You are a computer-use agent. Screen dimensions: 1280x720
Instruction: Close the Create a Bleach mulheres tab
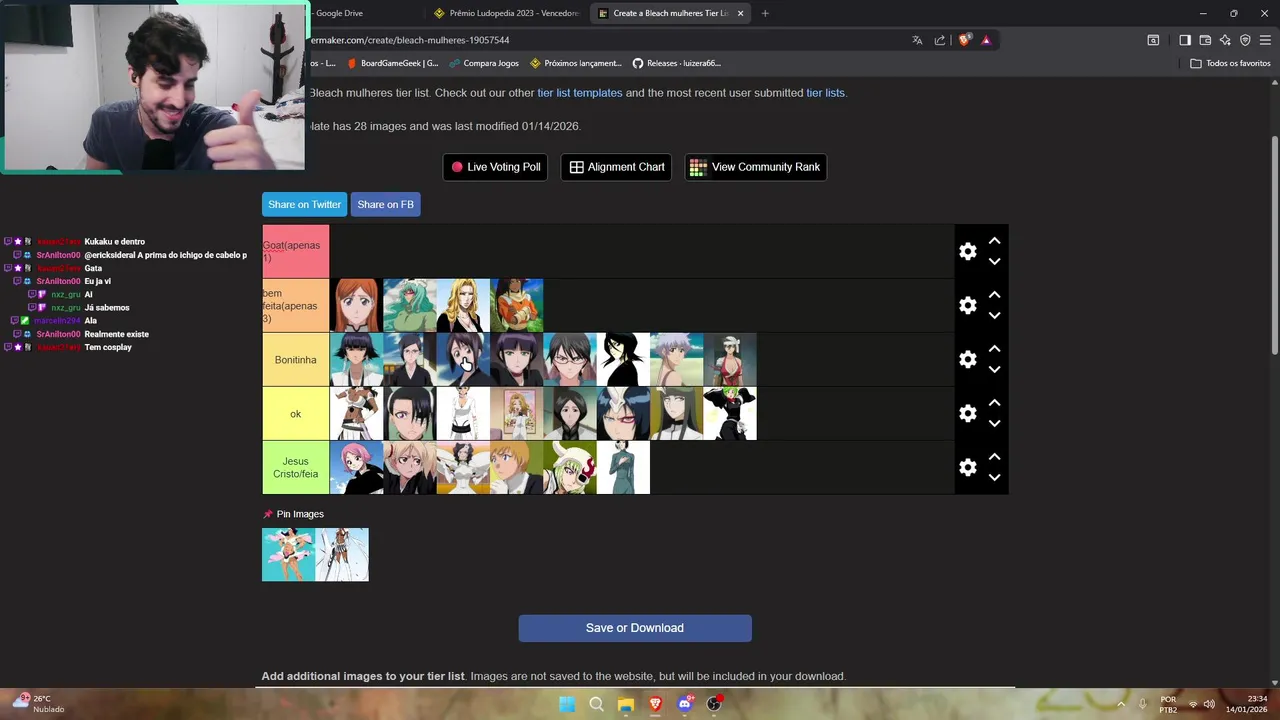click(x=740, y=13)
